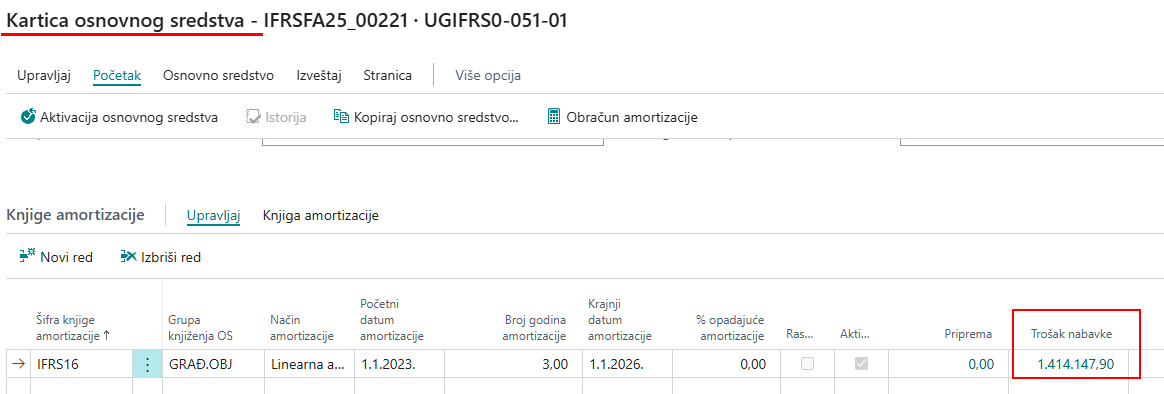The width and height of the screenshot is (1164, 394).
Task: Click the Kopiraj osnovno sredstvo icon
Action: coord(341,116)
